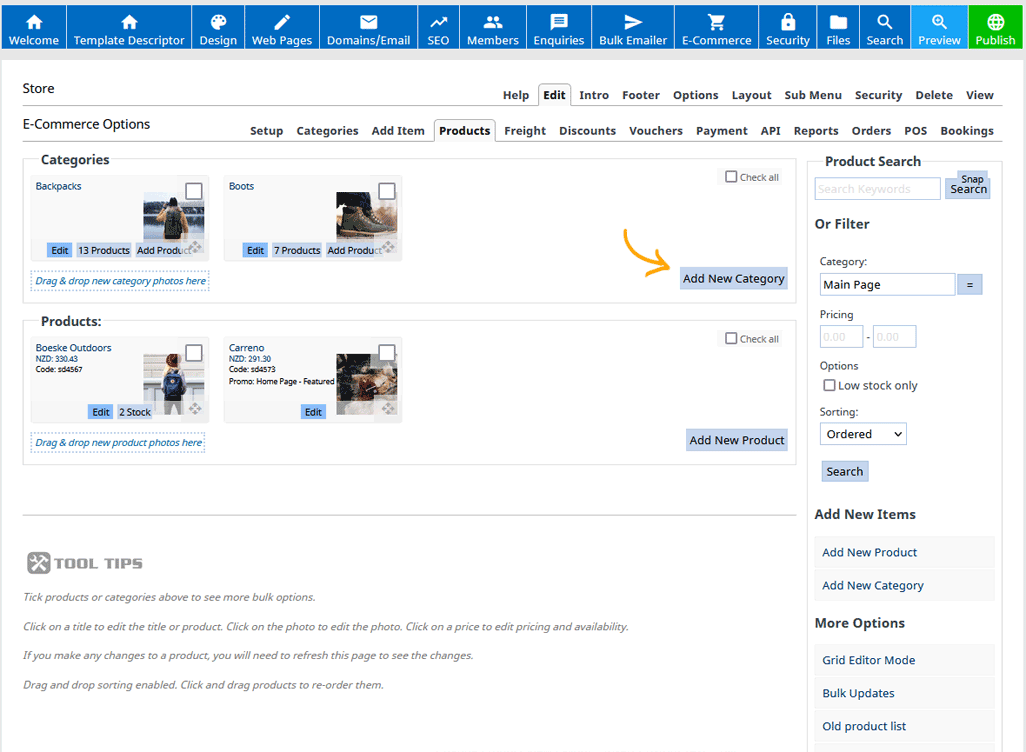Open the Search magnifier section
The image size is (1026, 752).
point(885,27)
